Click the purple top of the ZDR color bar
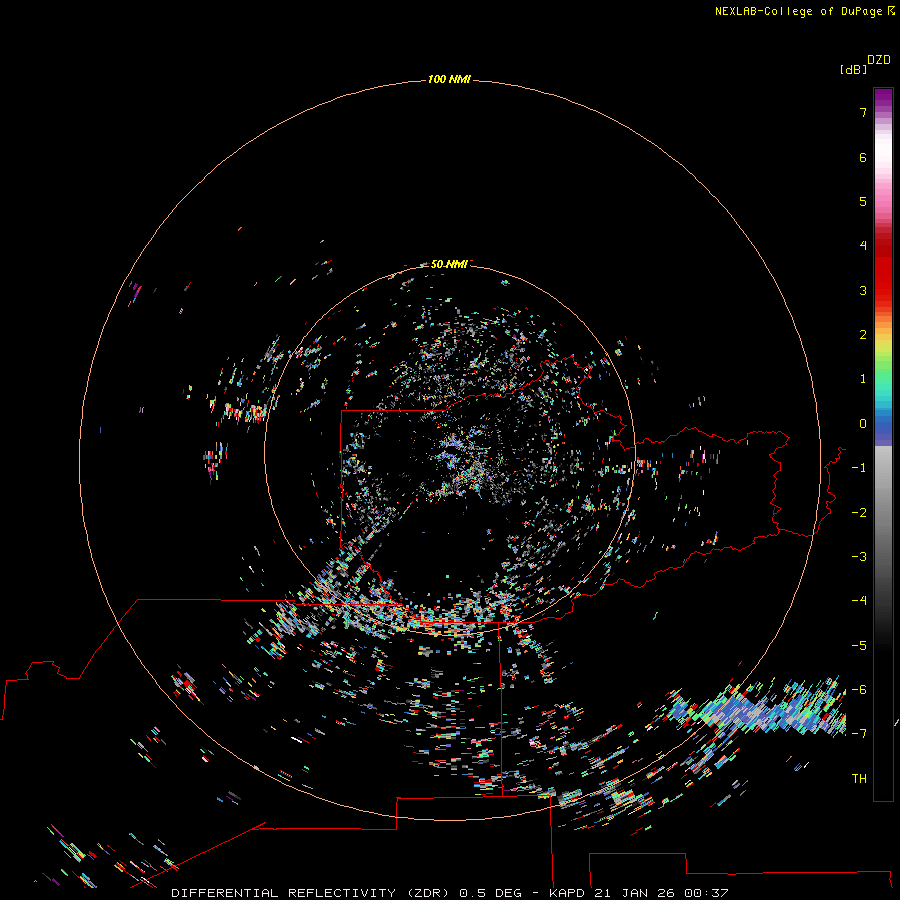 tap(883, 98)
